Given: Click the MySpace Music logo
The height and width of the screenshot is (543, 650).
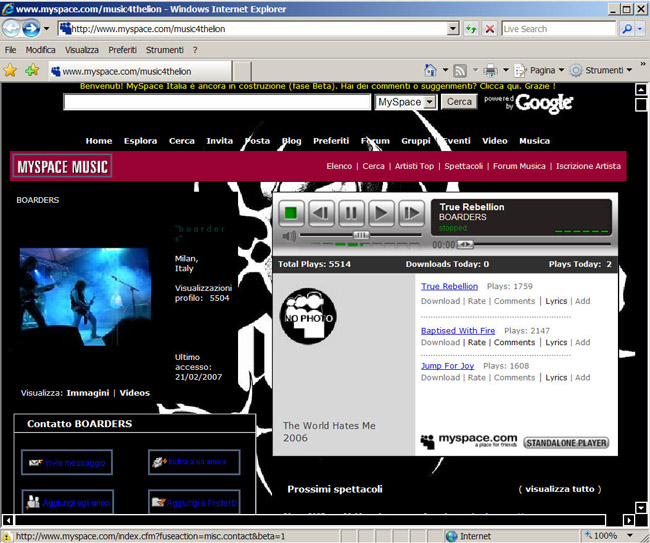Looking at the screenshot, I should point(62,166).
